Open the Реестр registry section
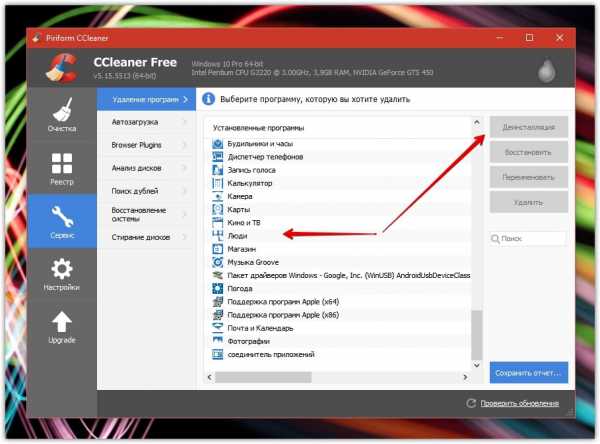 pos(61,166)
